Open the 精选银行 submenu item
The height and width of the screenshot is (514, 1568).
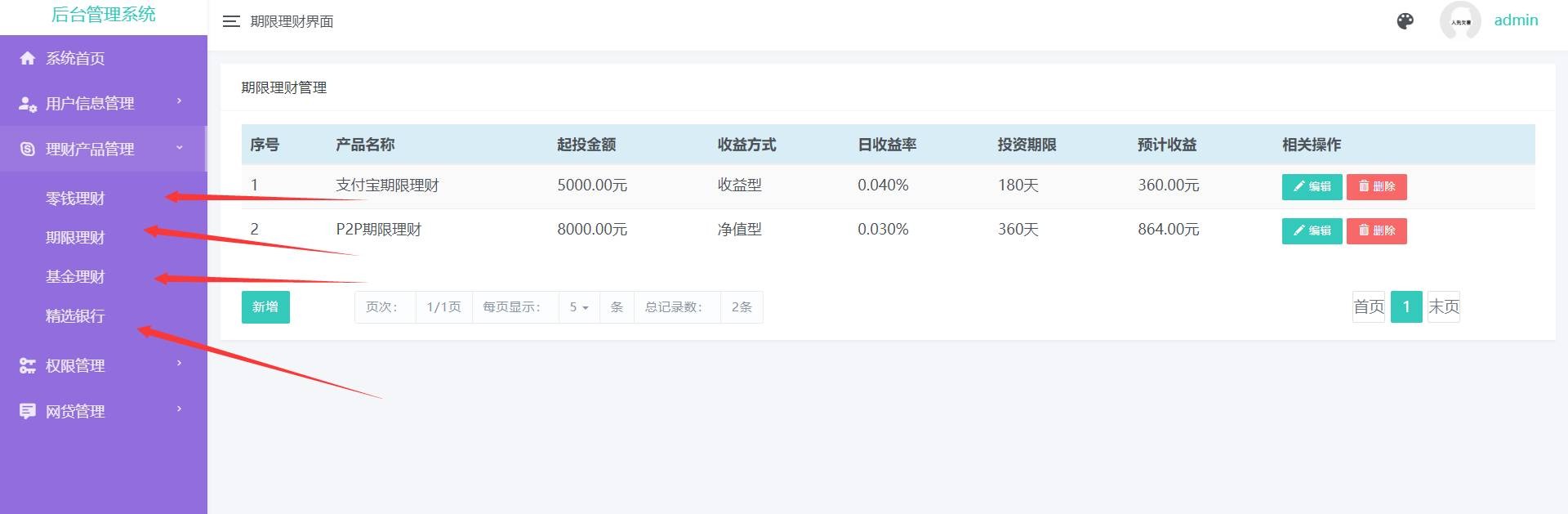(x=75, y=316)
